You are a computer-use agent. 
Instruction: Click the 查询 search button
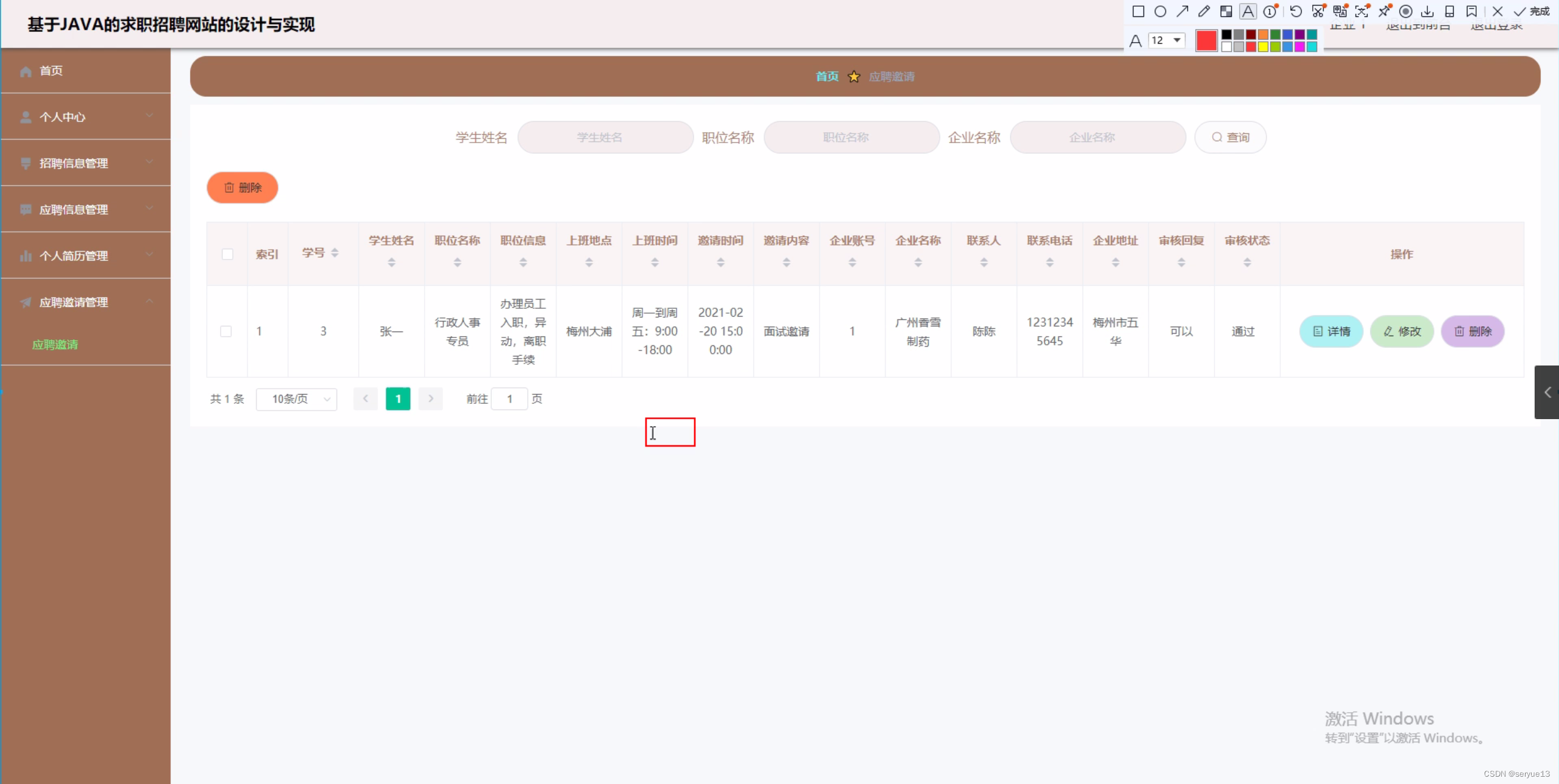pyautogui.click(x=1231, y=138)
